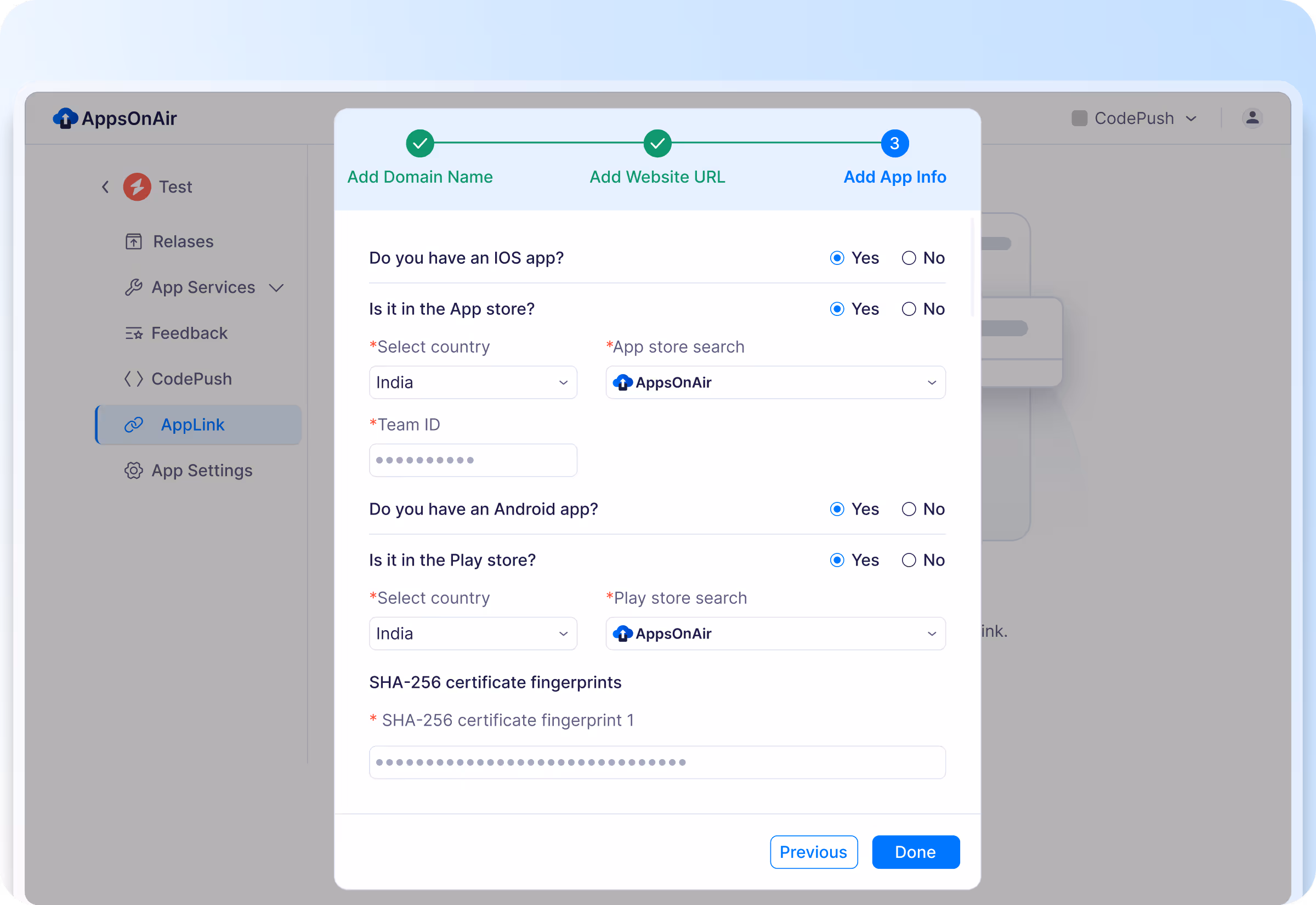Click the SHA-256 certificate fingerprint 1 field
This screenshot has width=1316, height=905.
pyautogui.click(x=657, y=763)
